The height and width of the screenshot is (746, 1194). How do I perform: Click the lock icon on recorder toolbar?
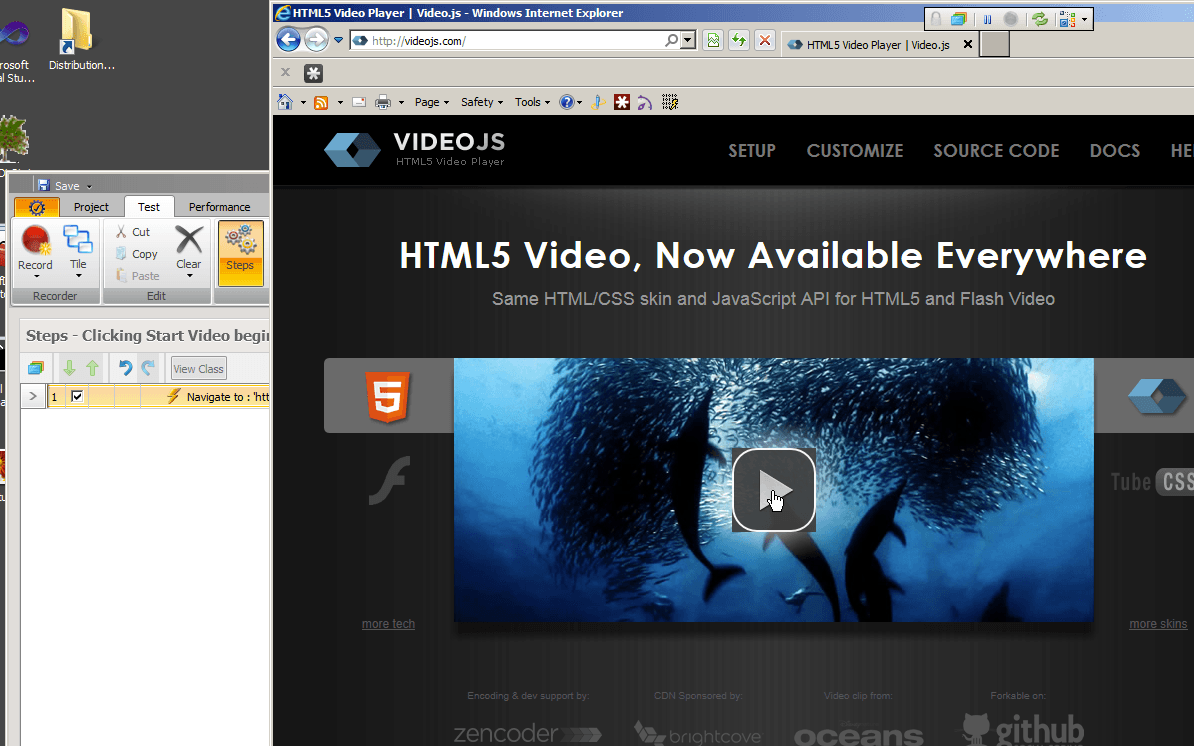point(936,20)
